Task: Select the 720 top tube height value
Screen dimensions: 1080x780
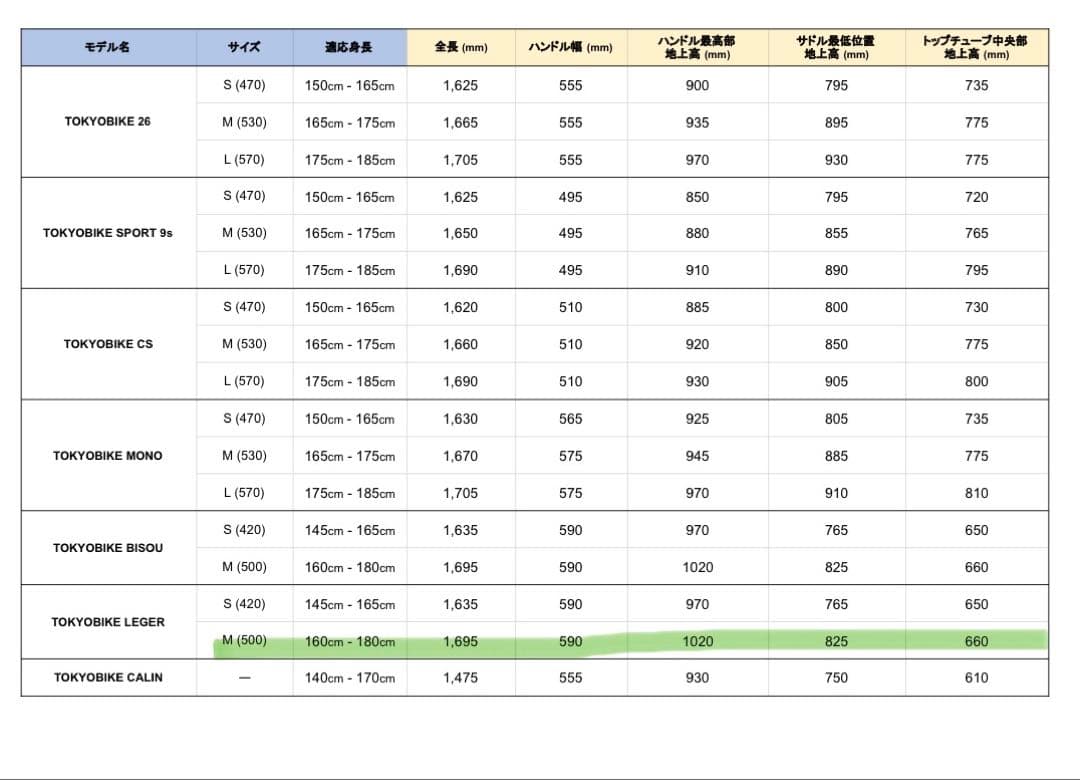Action: pos(977,197)
